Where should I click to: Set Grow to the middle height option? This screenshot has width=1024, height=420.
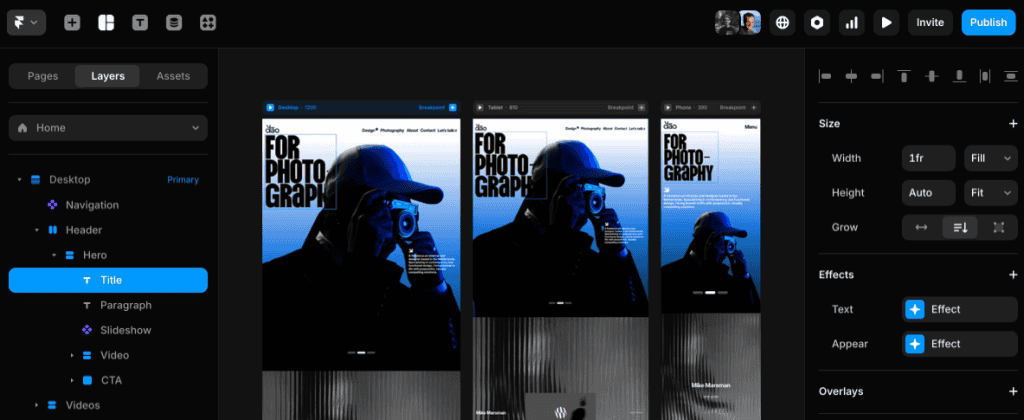[960, 227]
